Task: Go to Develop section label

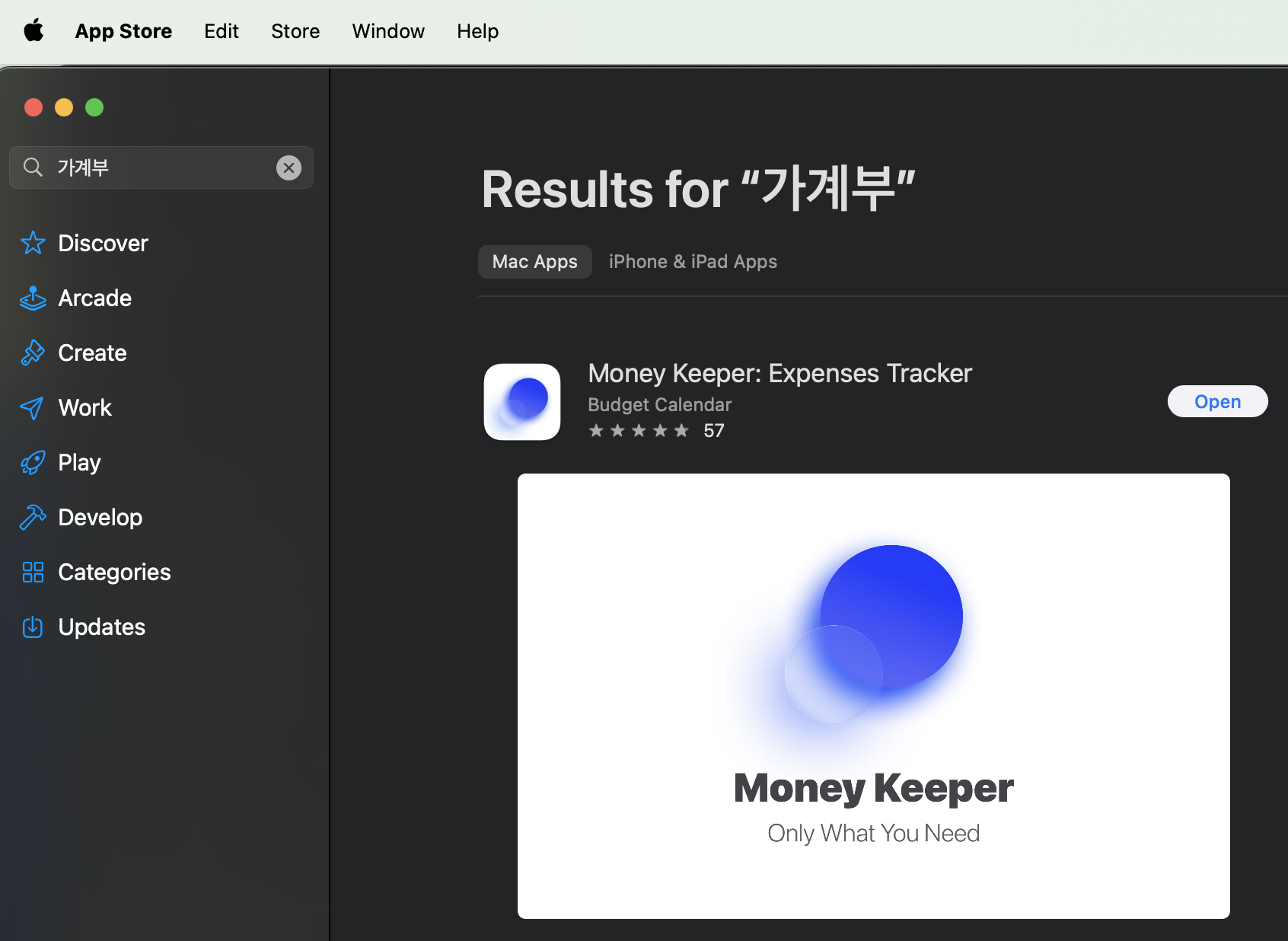Action: 100,517
